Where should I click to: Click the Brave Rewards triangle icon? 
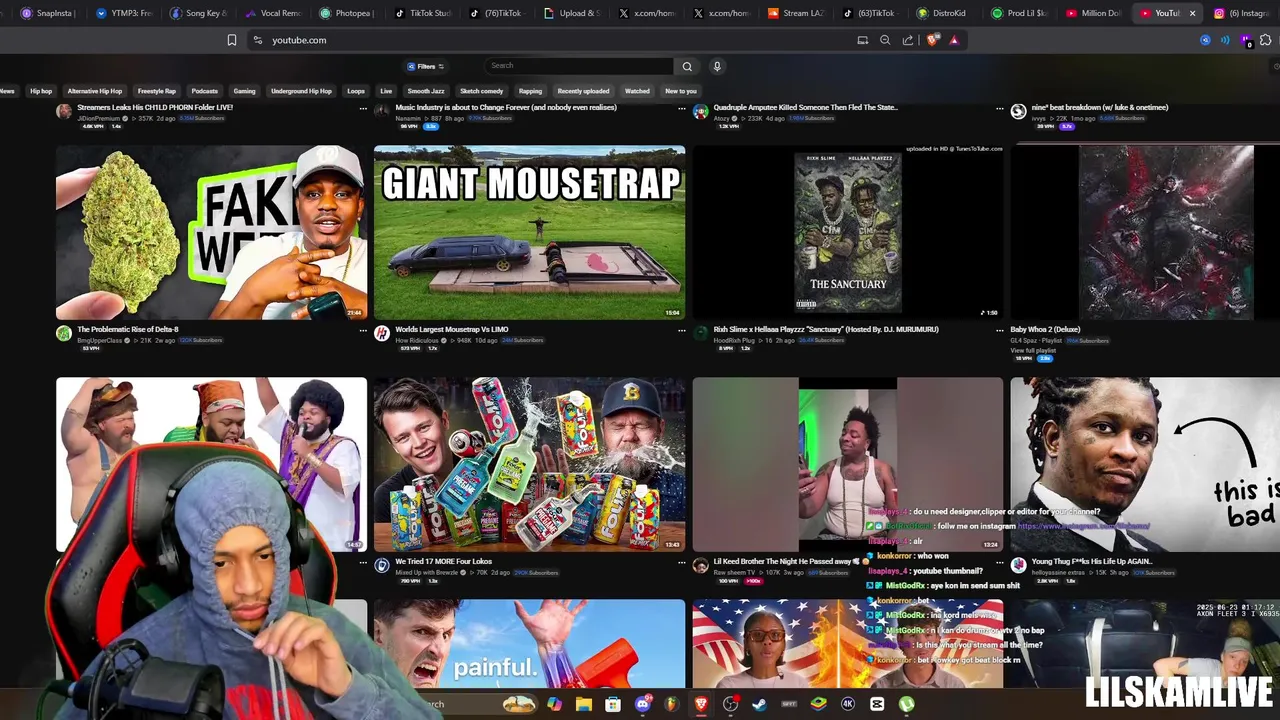click(954, 40)
